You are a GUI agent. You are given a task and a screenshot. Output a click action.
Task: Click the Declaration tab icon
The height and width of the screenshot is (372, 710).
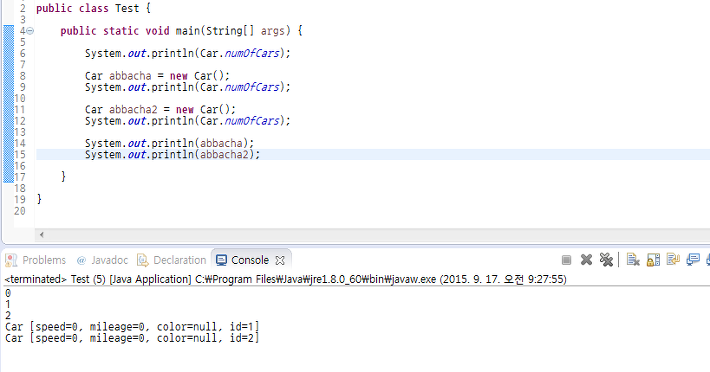[x=143, y=260]
